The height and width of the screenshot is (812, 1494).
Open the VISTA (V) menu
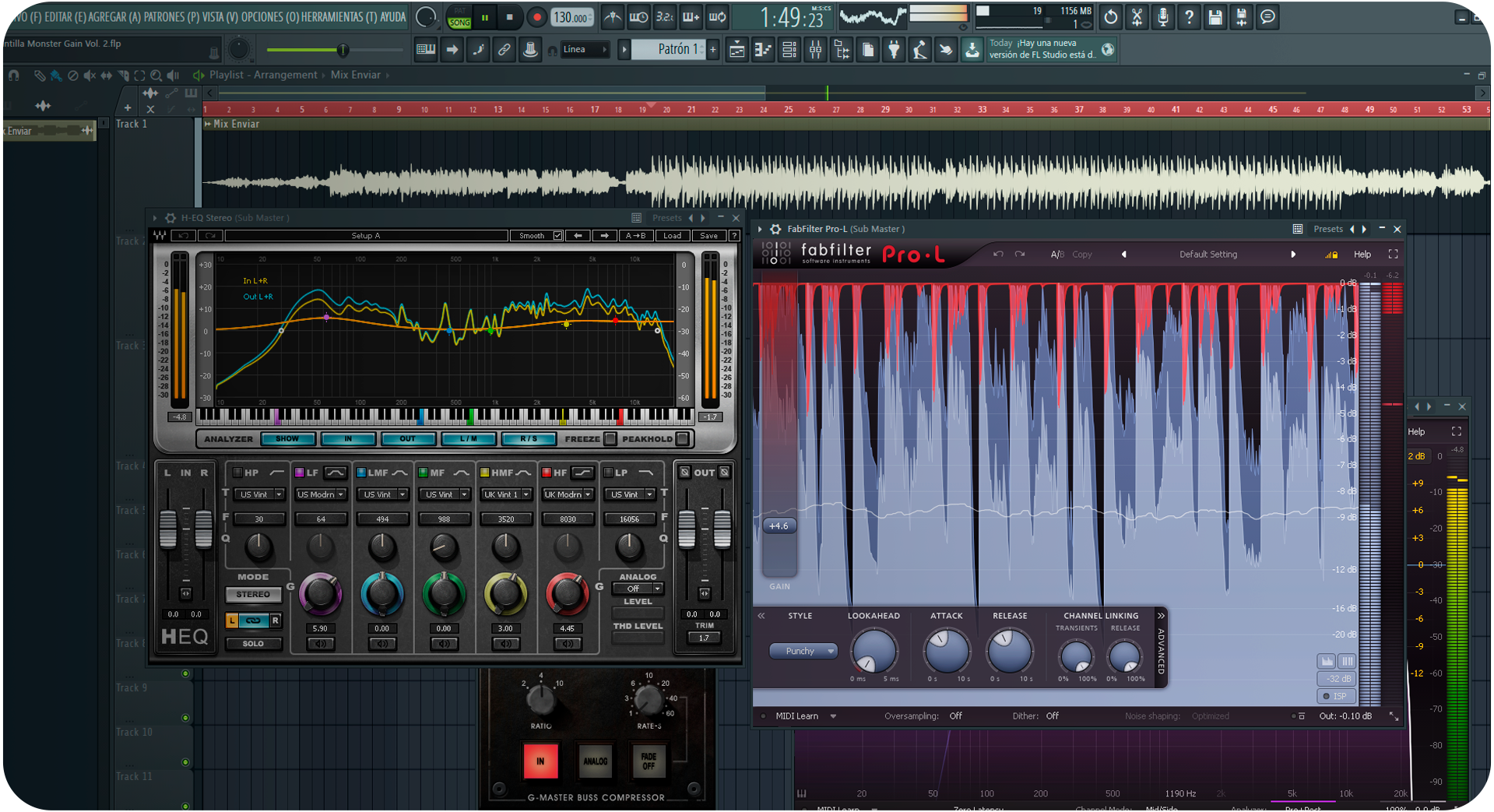tap(220, 17)
